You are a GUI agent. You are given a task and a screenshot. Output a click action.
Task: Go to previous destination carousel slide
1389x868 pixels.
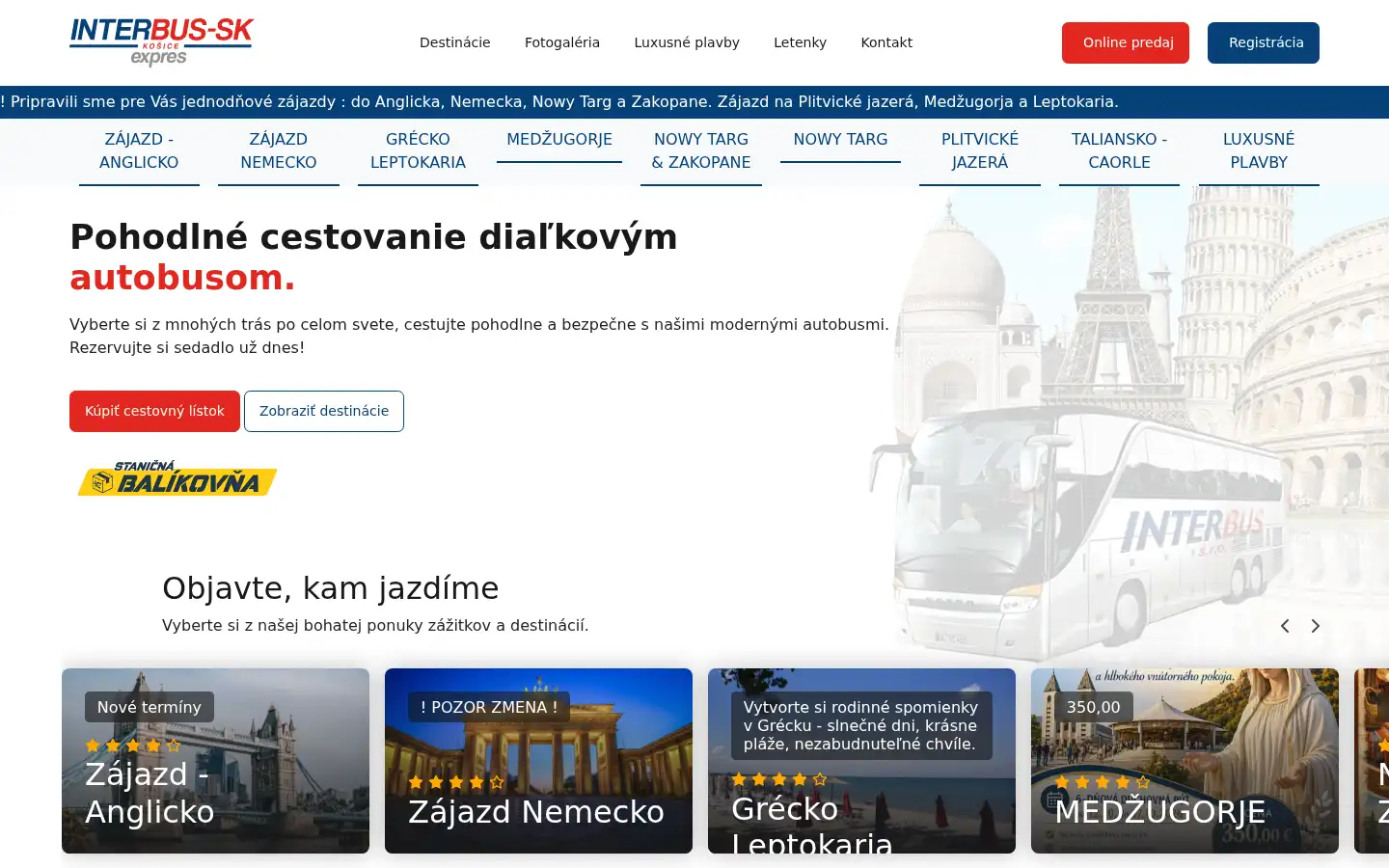pyautogui.click(x=1285, y=626)
